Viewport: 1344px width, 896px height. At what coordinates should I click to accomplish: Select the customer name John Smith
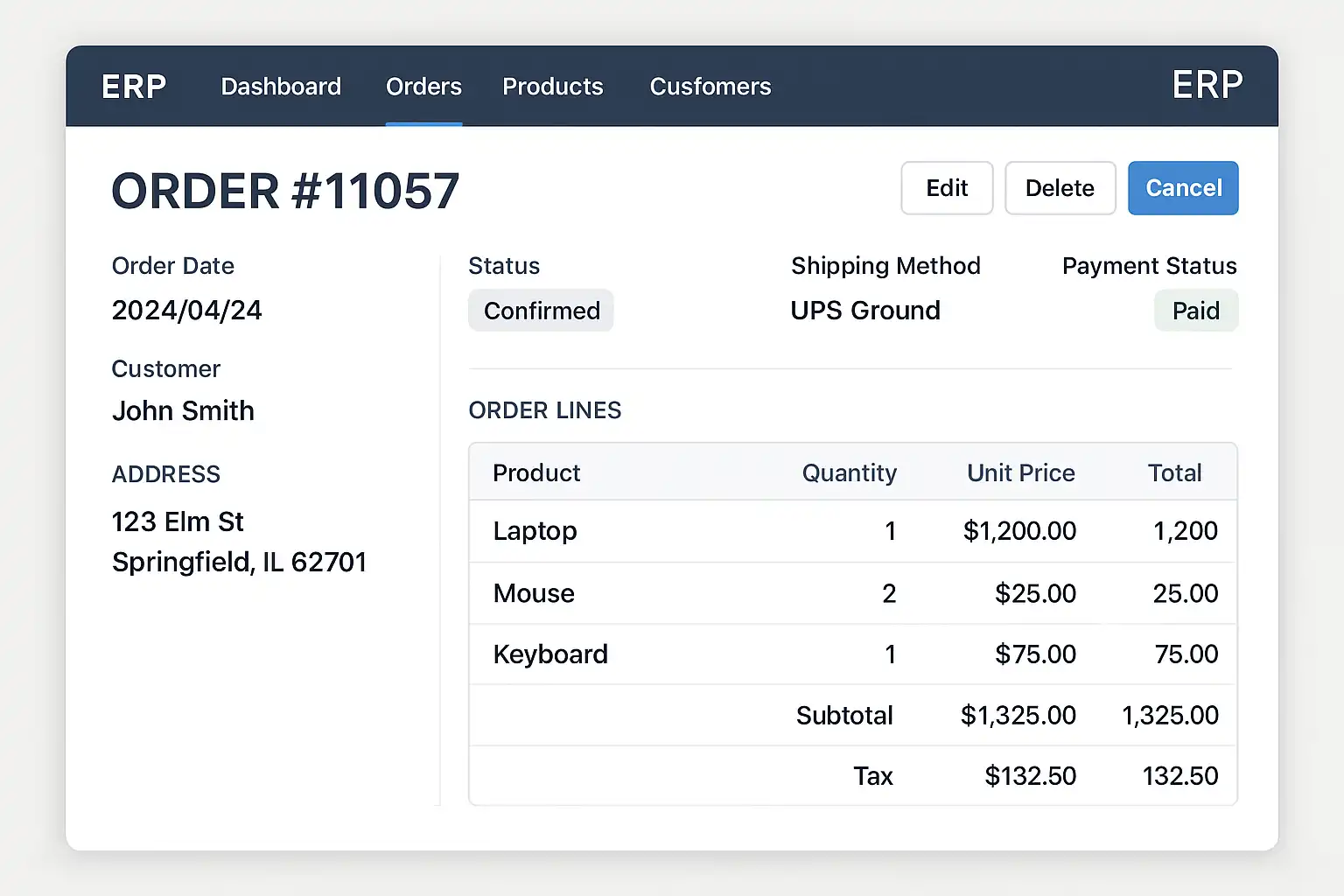[183, 410]
